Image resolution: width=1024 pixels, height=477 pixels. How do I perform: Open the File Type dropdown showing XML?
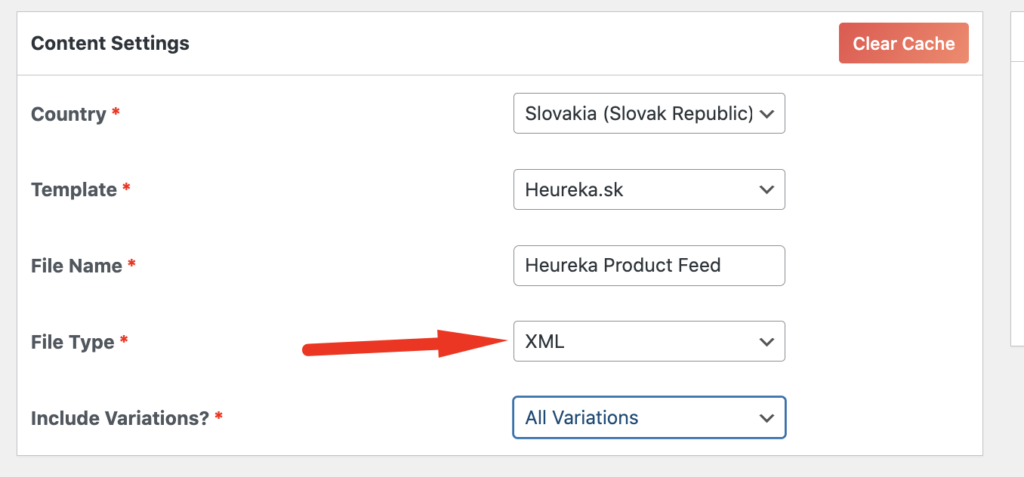point(649,341)
